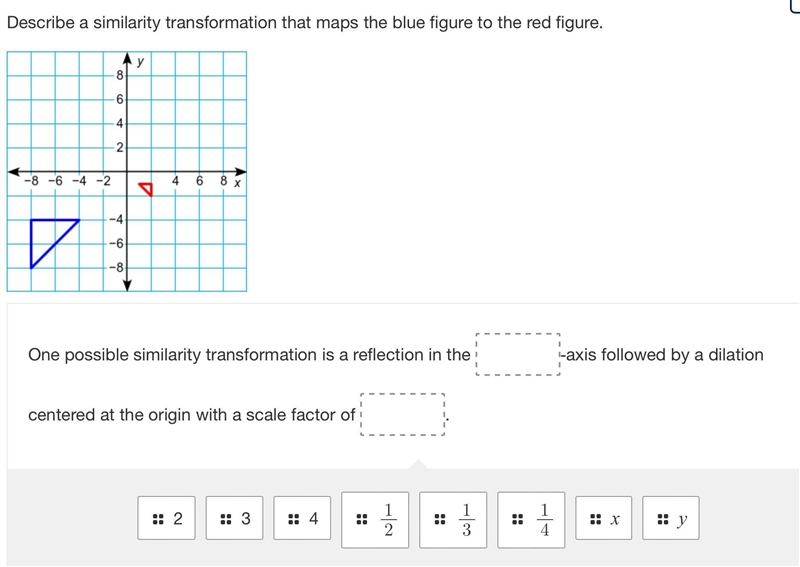Click the blank box before "-axis"

point(518,355)
